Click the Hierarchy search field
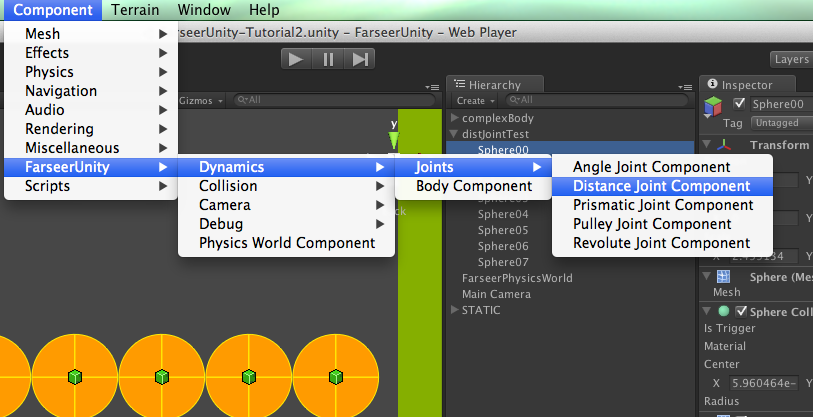 pyautogui.click(x=596, y=100)
